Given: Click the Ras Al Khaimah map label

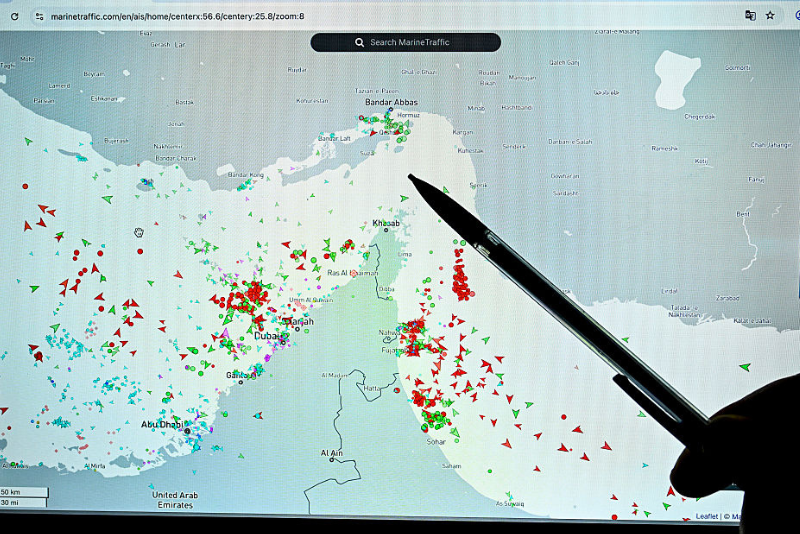Looking at the screenshot, I should coord(352,272).
